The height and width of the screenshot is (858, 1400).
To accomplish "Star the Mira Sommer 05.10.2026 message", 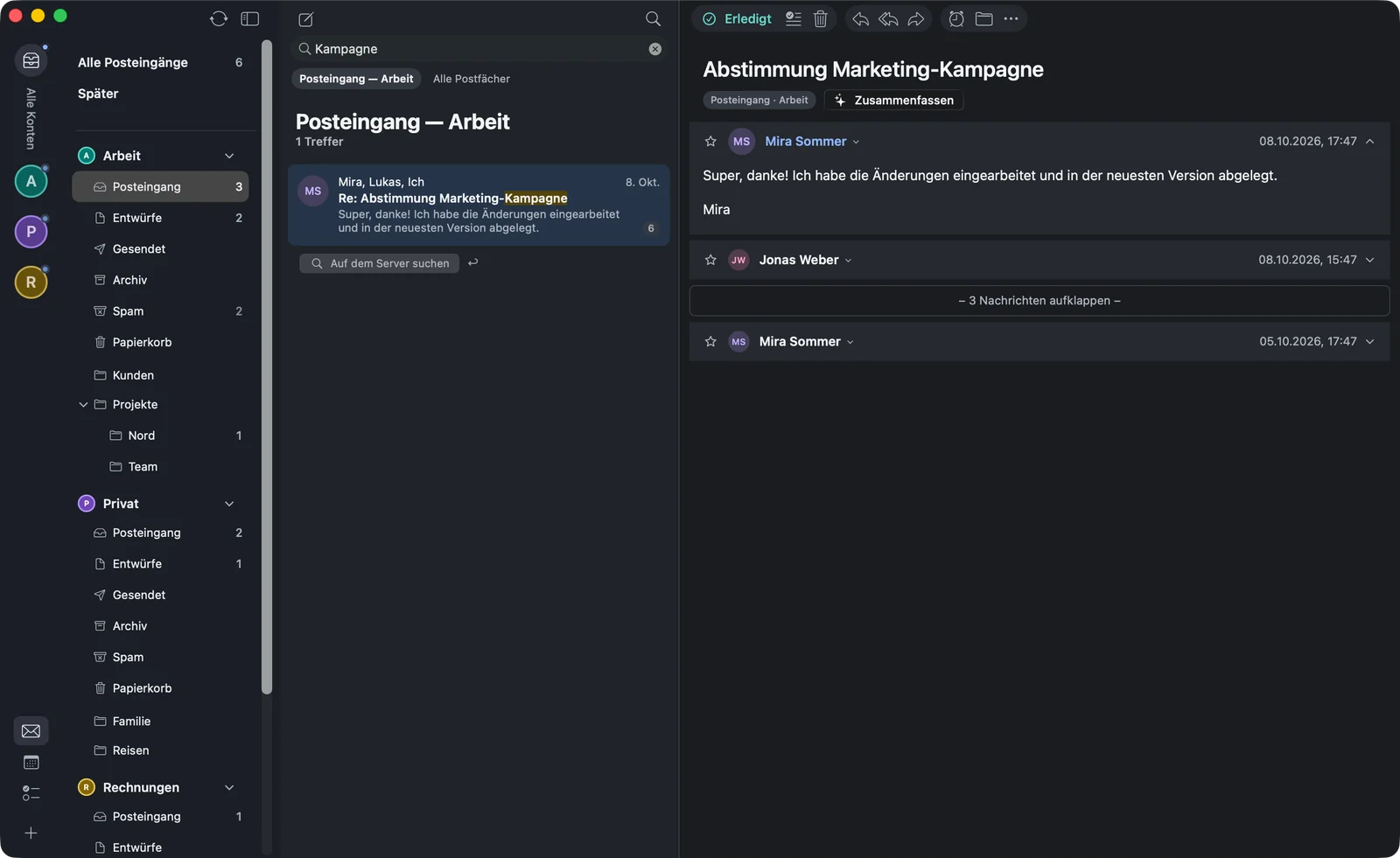I will coord(710,342).
